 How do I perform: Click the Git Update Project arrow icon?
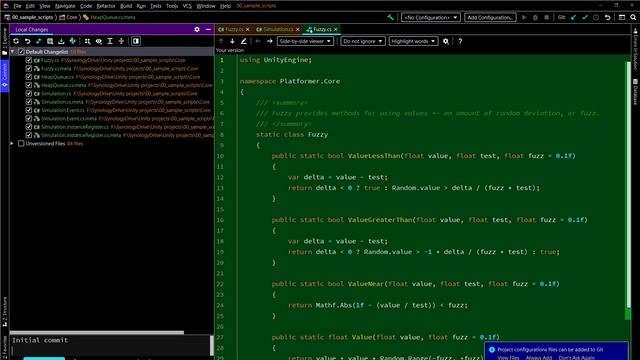[573, 17]
